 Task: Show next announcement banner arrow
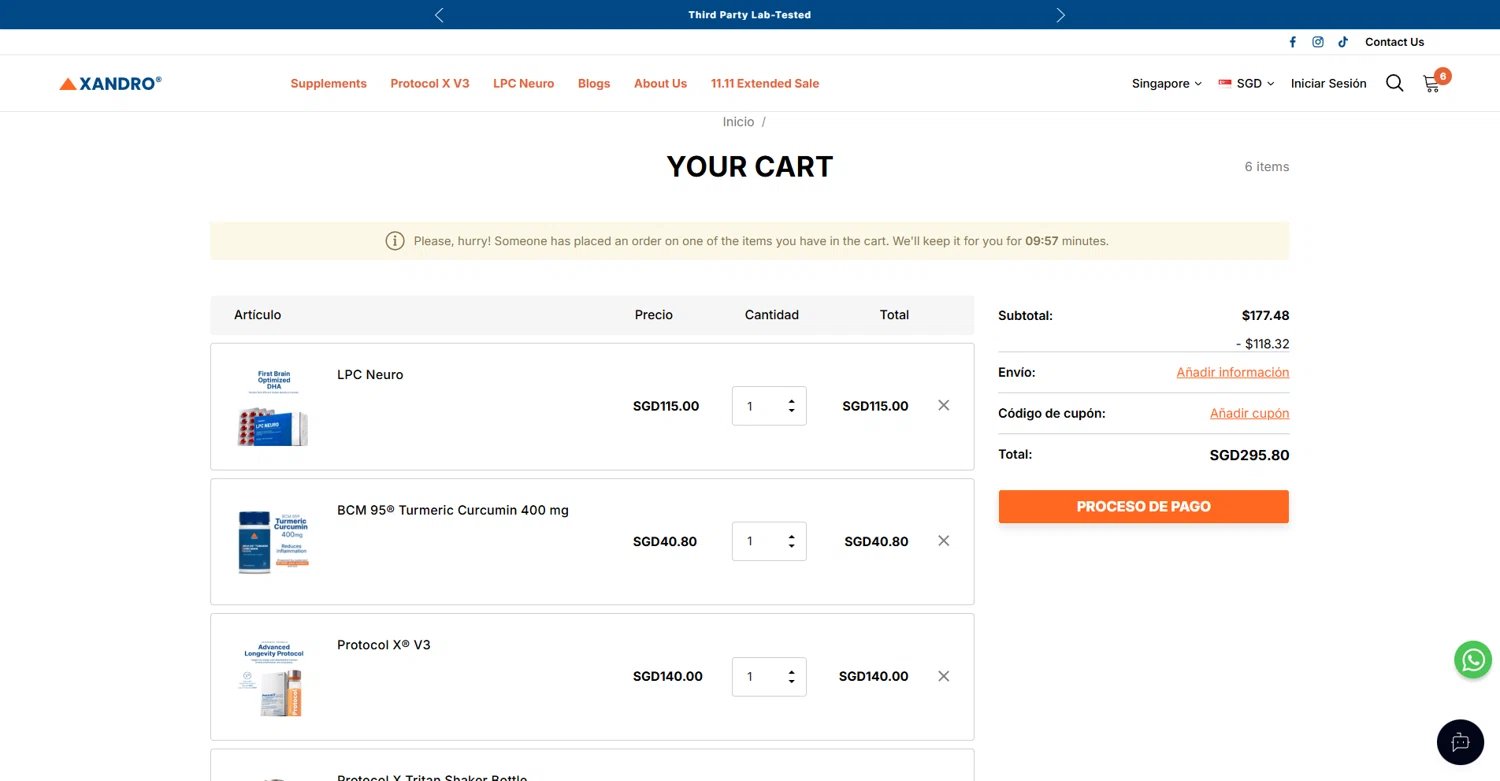point(1060,15)
